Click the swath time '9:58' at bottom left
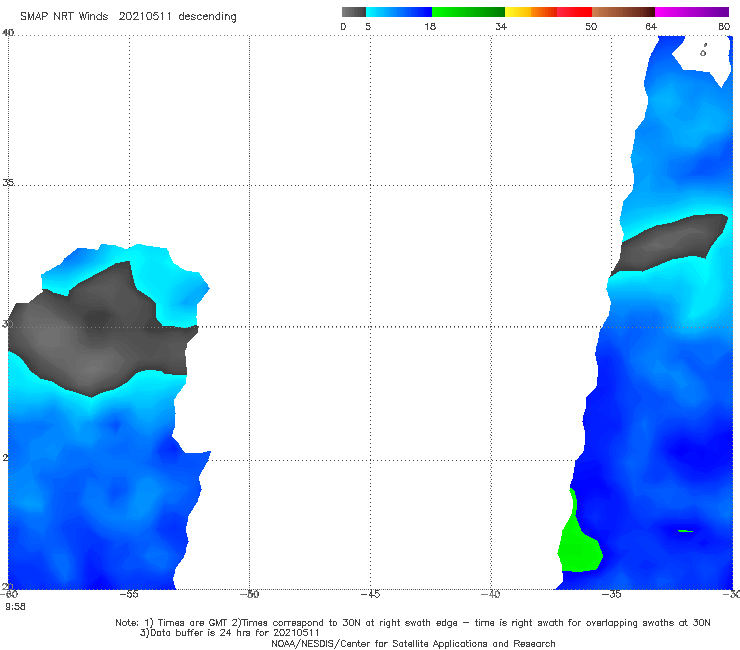 (x=15, y=607)
